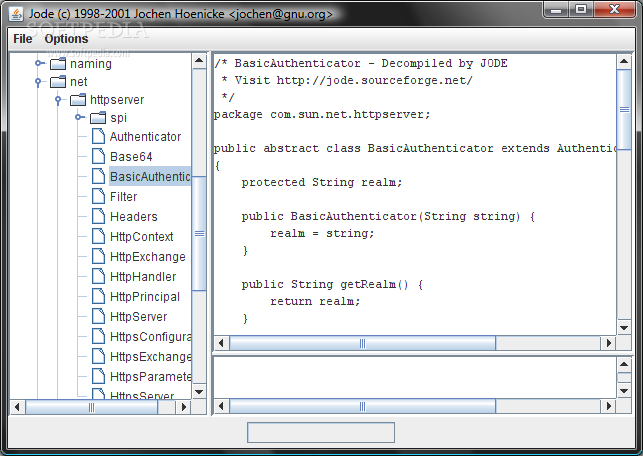Click code pane scroll left arrow
Viewport: 643px width, 456px height.
(x=221, y=343)
